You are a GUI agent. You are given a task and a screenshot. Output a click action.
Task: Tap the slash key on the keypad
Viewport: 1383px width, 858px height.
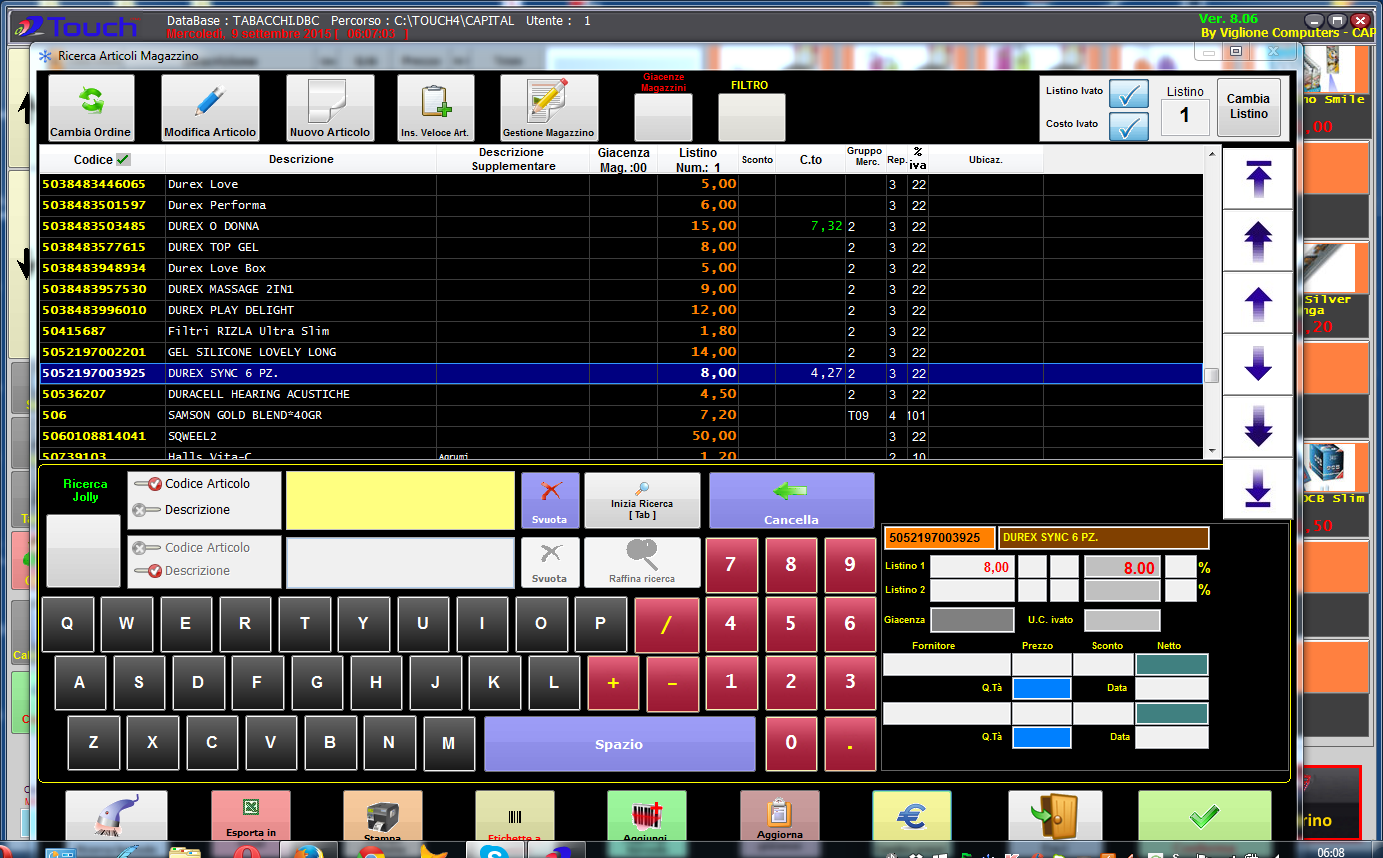coord(667,625)
